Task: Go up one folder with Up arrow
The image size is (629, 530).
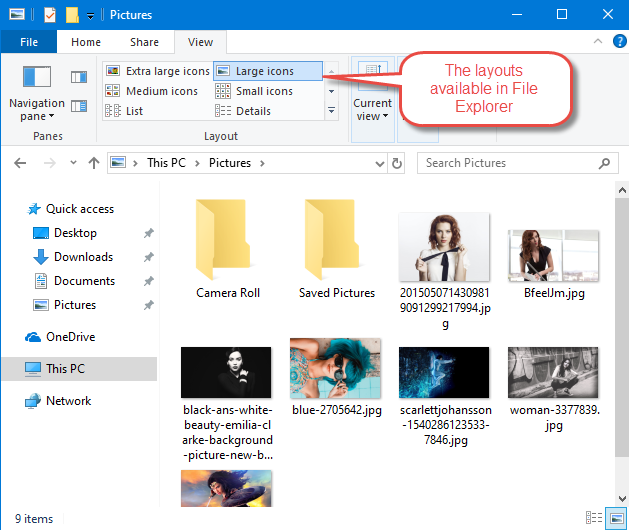Action: click(93, 163)
